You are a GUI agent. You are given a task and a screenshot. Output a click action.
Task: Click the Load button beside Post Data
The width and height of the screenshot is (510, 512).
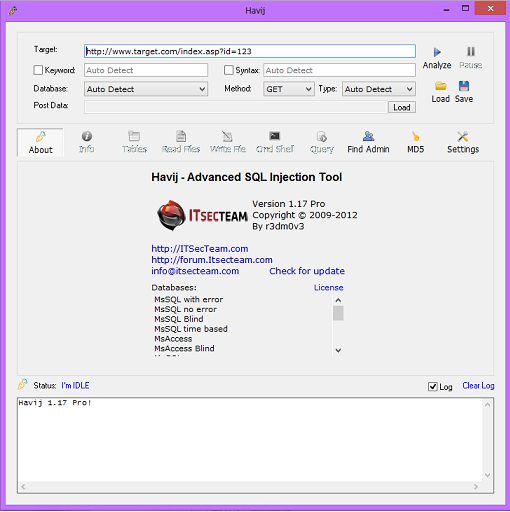pos(402,107)
